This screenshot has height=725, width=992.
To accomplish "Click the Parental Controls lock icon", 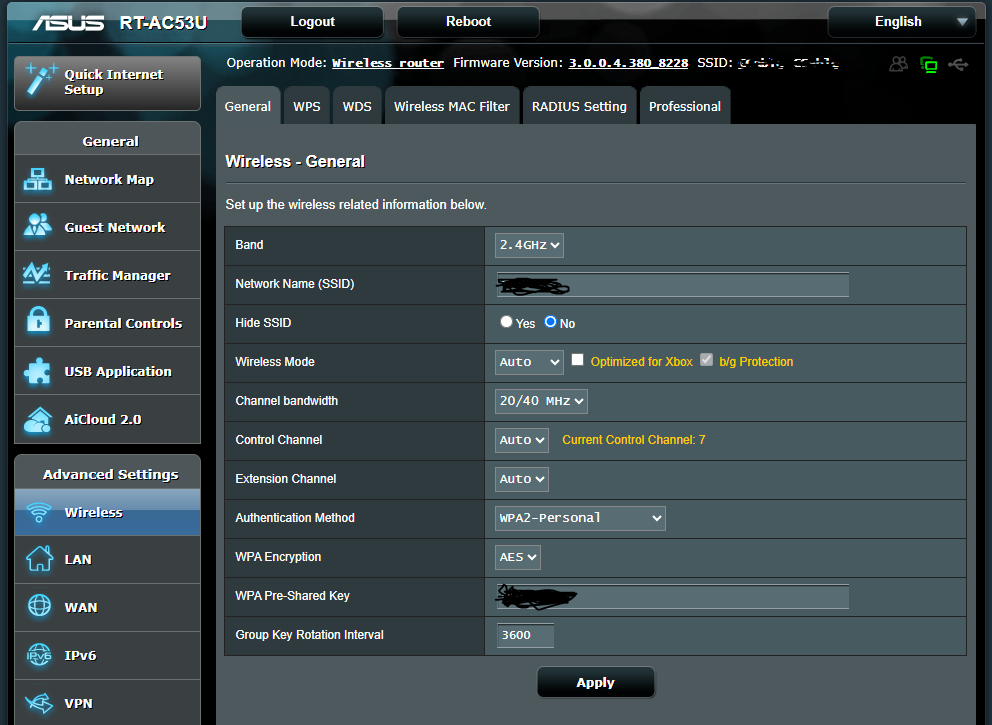I will [x=38, y=323].
